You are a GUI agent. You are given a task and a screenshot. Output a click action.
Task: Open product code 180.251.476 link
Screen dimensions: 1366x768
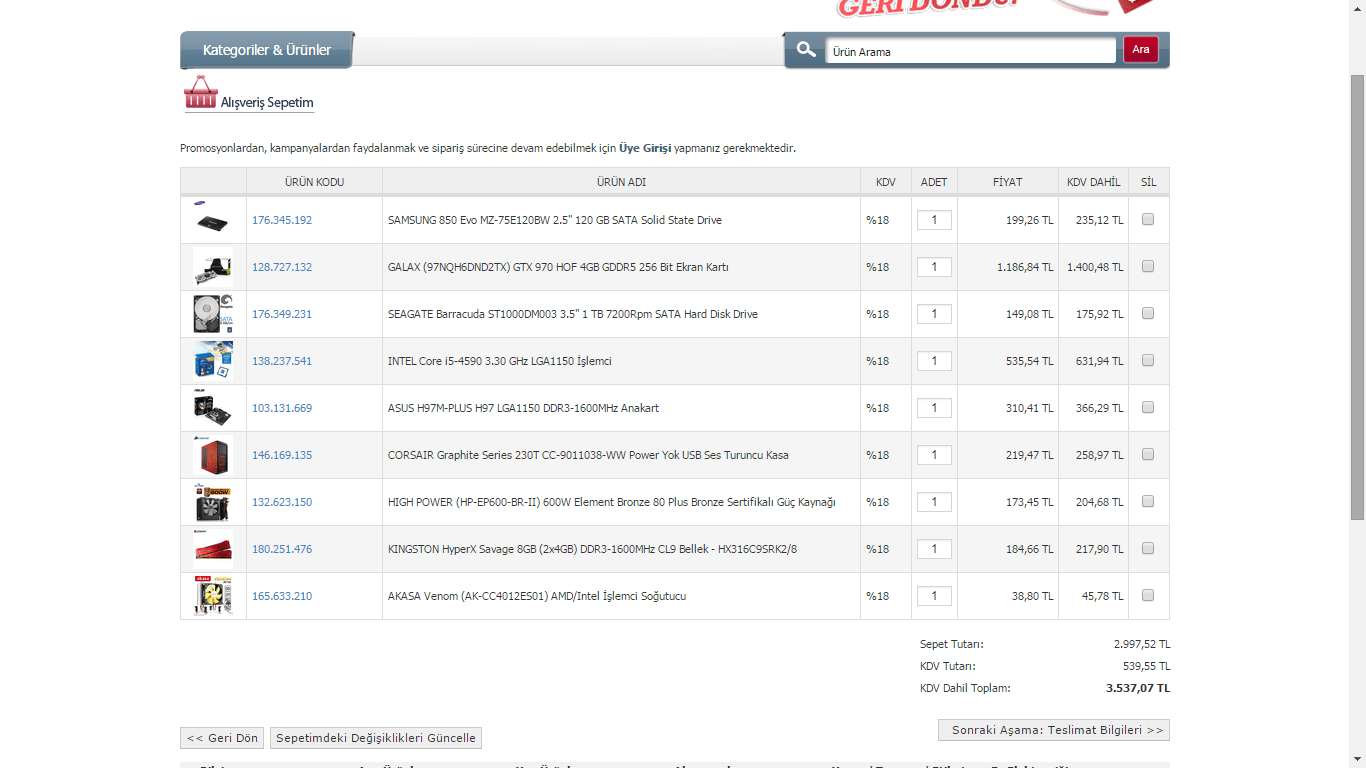point(282,549)
